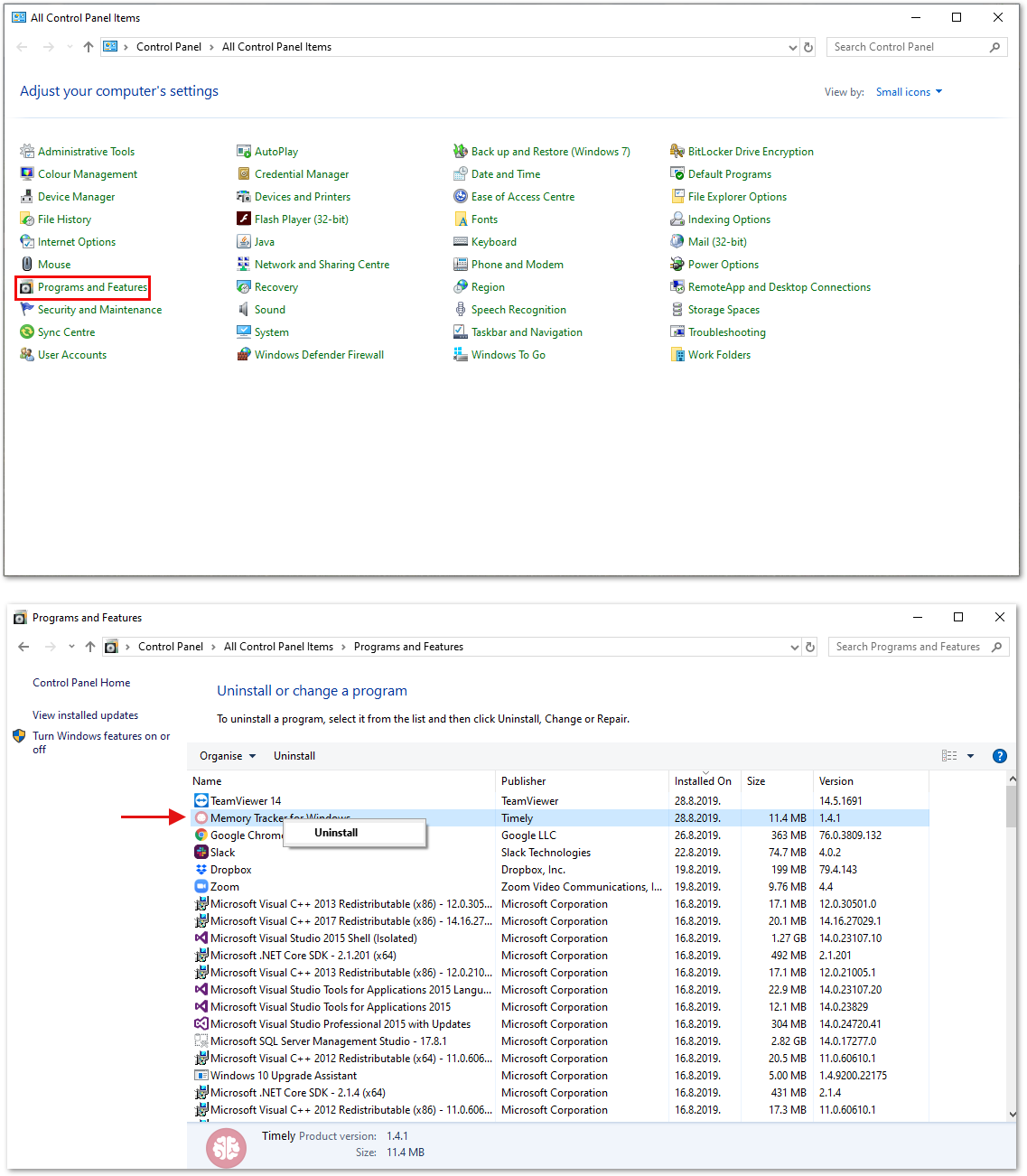
Task: Open Troubleshooting
Action: click(727, 331)
